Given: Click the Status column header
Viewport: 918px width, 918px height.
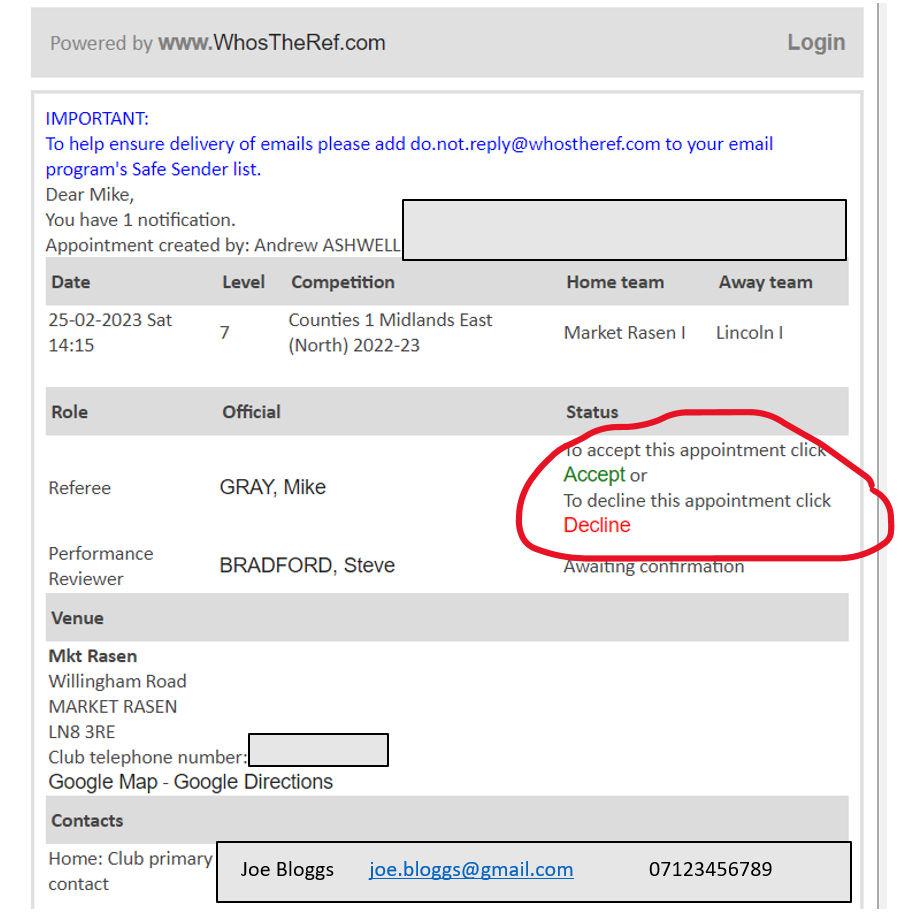Looking at the screenshot, I should [592, 412].
